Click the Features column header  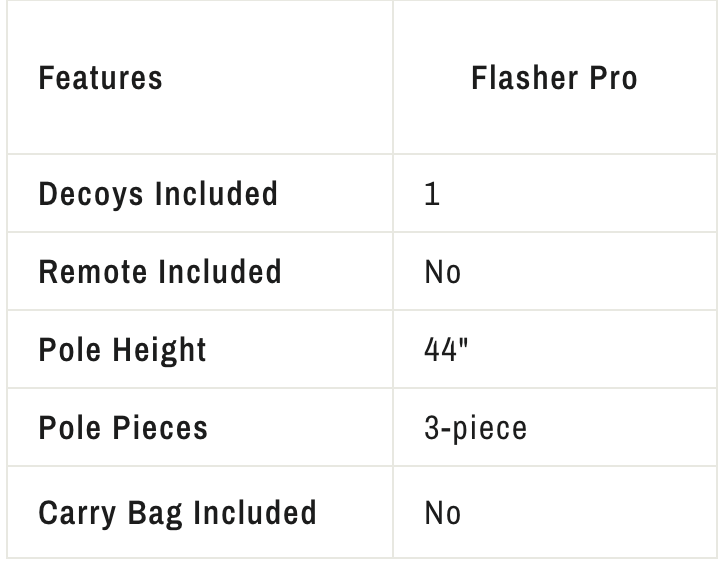pyautogui.click(x=100, y=78)
